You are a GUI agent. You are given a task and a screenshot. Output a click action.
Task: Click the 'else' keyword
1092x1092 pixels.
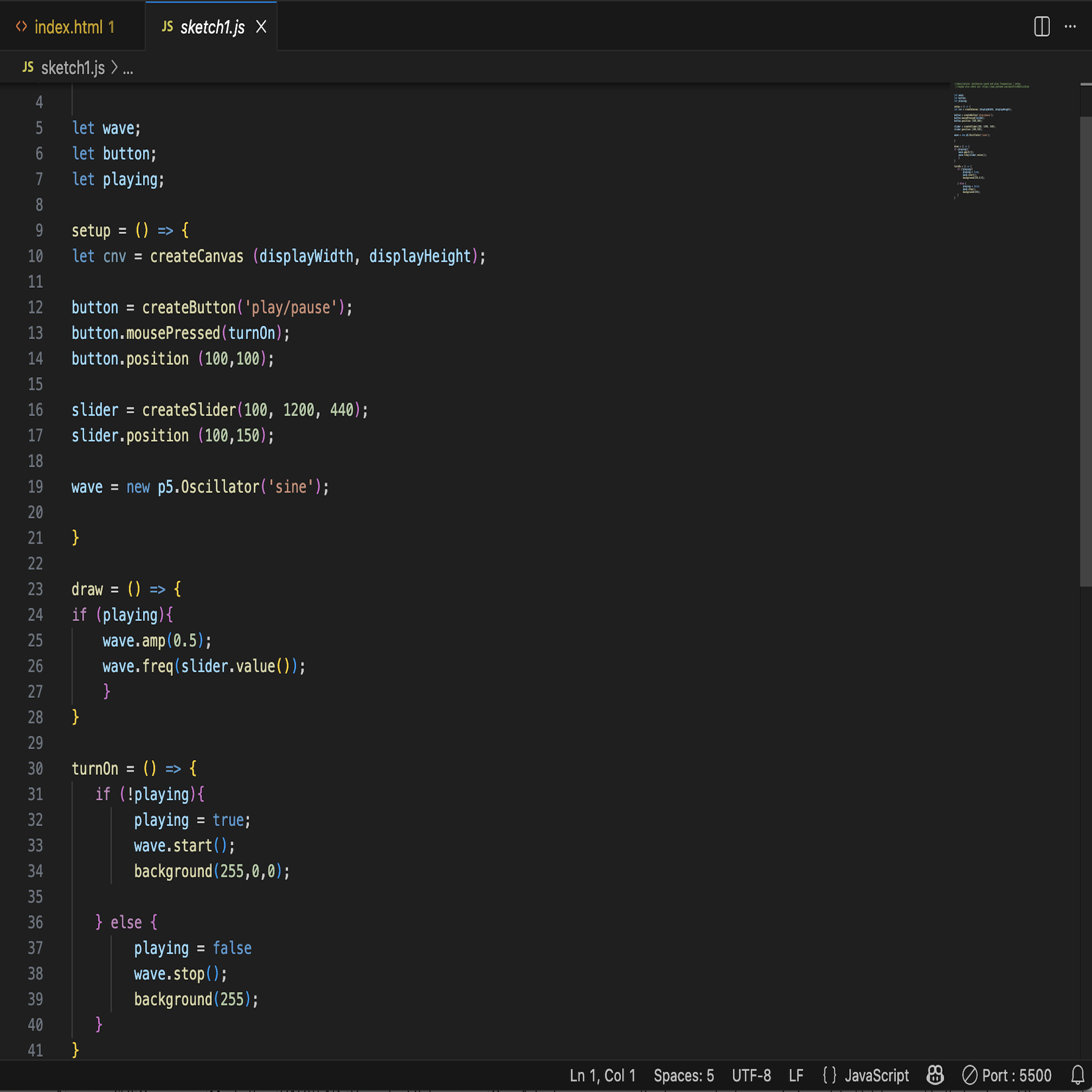click(x=126, y=922)
